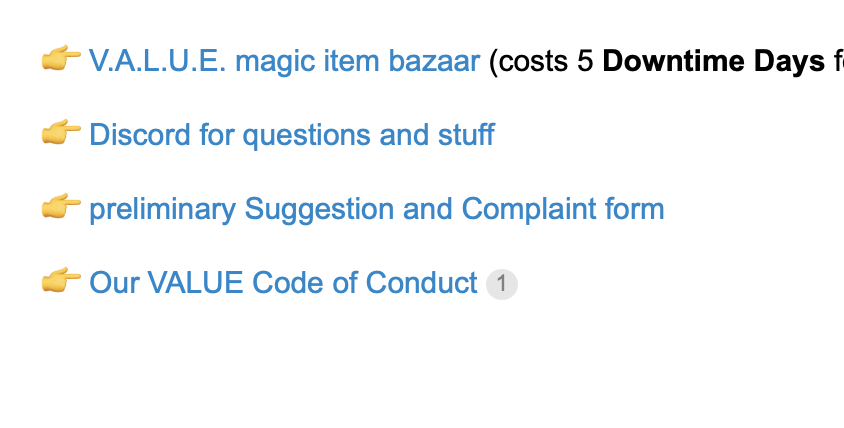Screen dimensions: 844x428
Task: Click the word 'Complaint' in the form link
Action: pos(529,209)
